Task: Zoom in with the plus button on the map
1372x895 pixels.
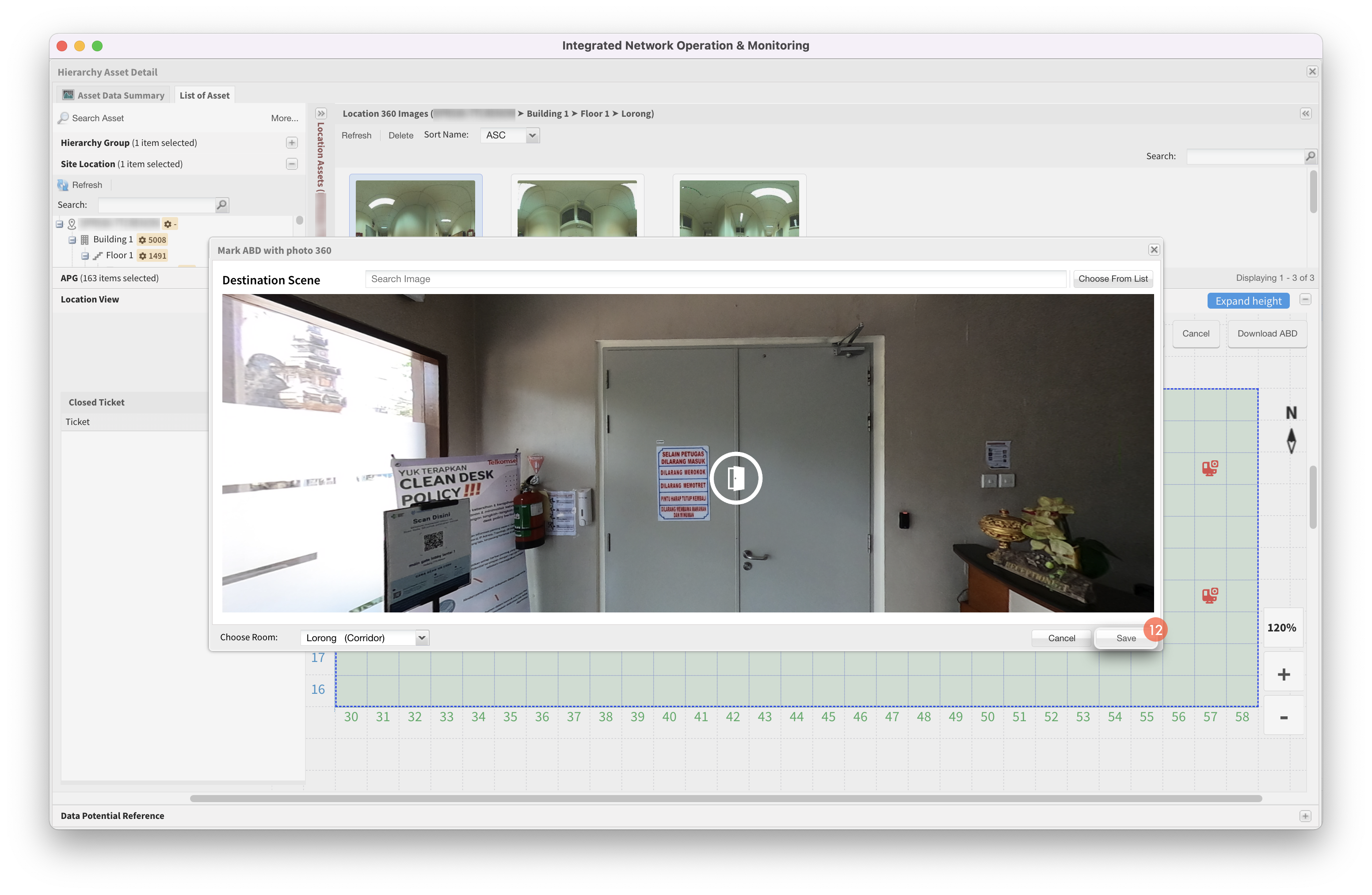Action: 1283,674
